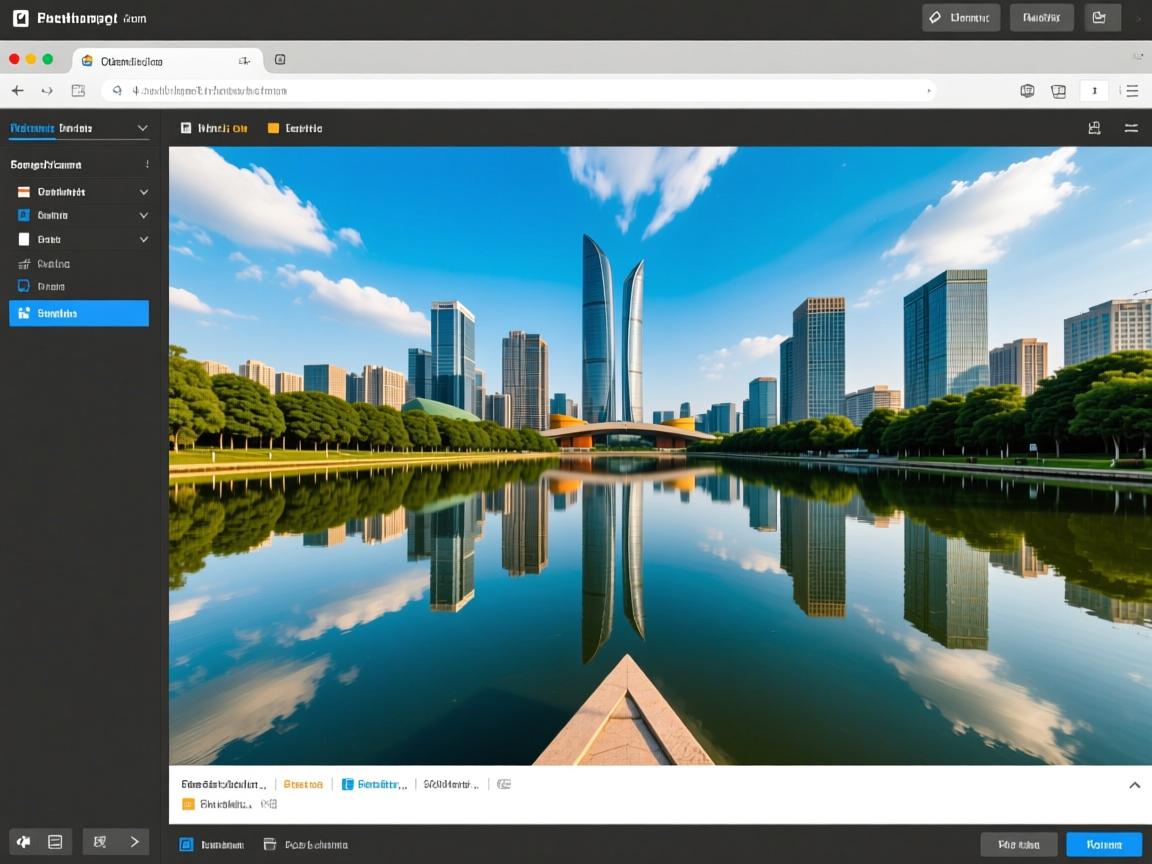Select the highlighted blue sidebar item
This screenshot has width=1152, height=864.
(79, 313)
